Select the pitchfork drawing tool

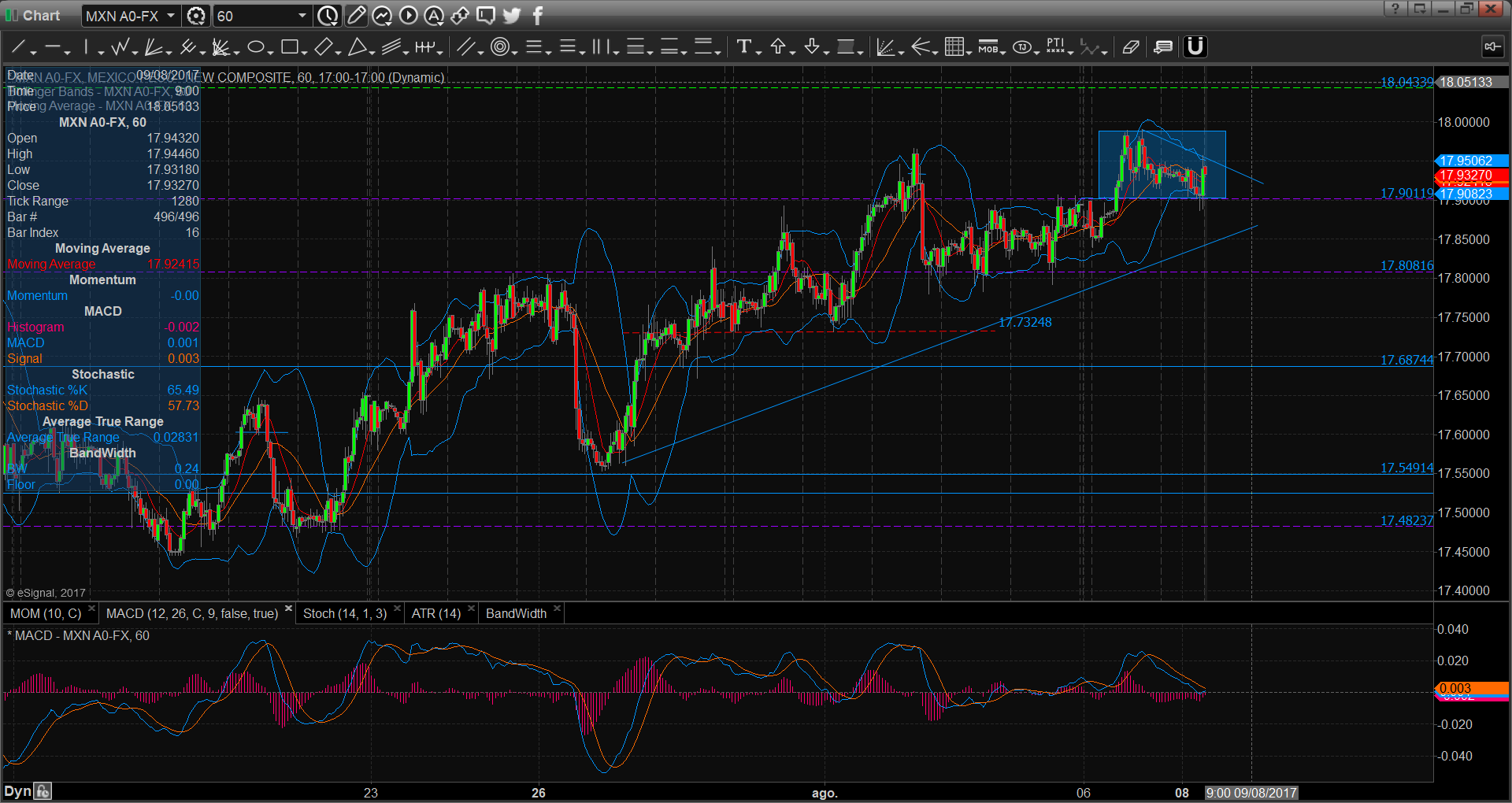187,47
